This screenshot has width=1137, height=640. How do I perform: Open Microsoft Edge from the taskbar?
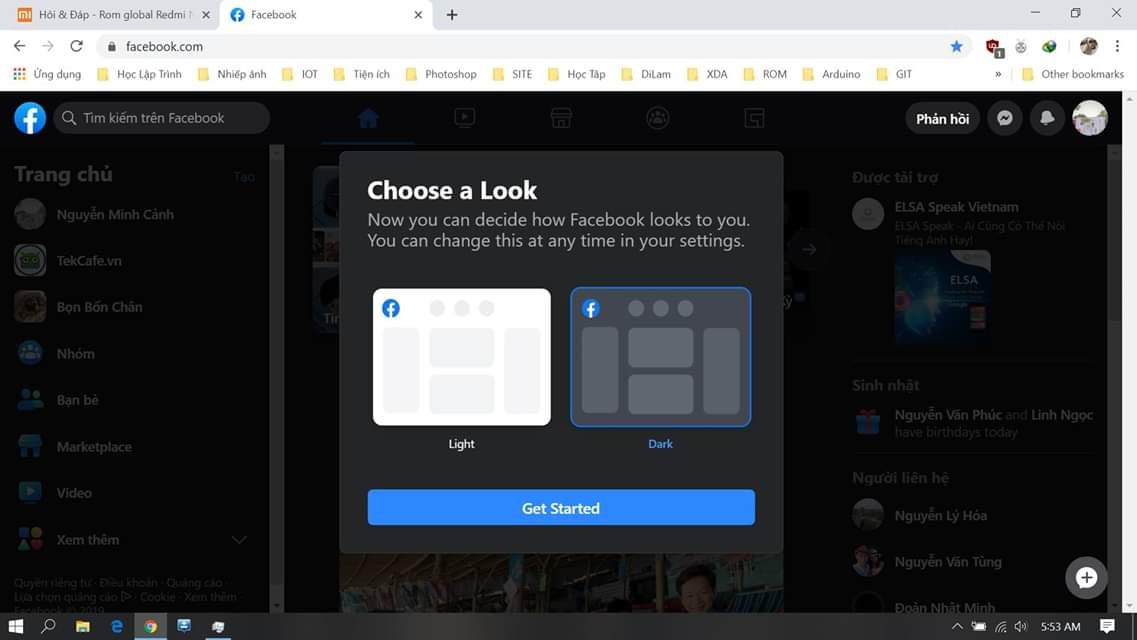pos(117,626)
